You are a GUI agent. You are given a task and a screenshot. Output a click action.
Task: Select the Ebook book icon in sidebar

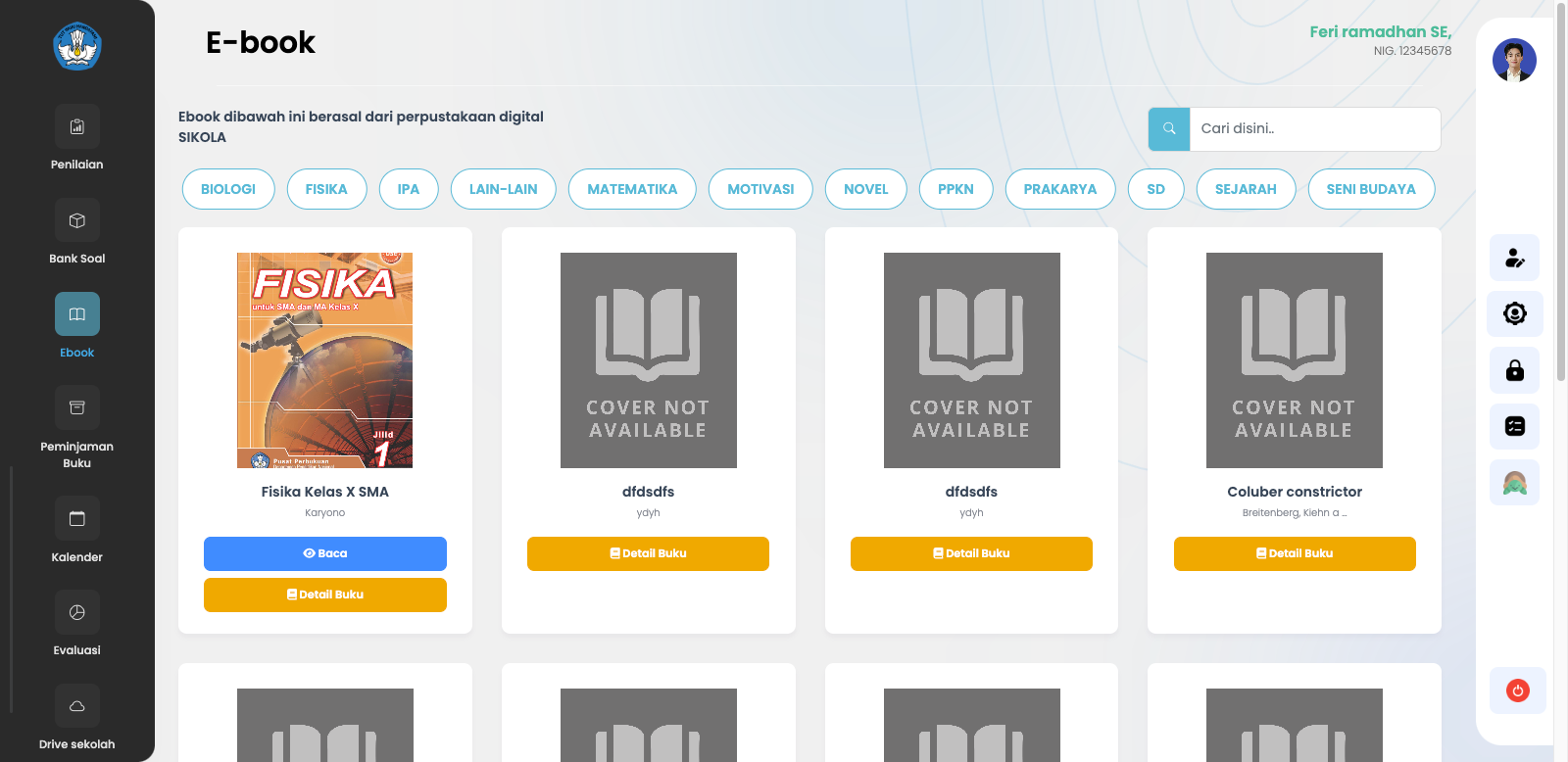coord(77,314)
